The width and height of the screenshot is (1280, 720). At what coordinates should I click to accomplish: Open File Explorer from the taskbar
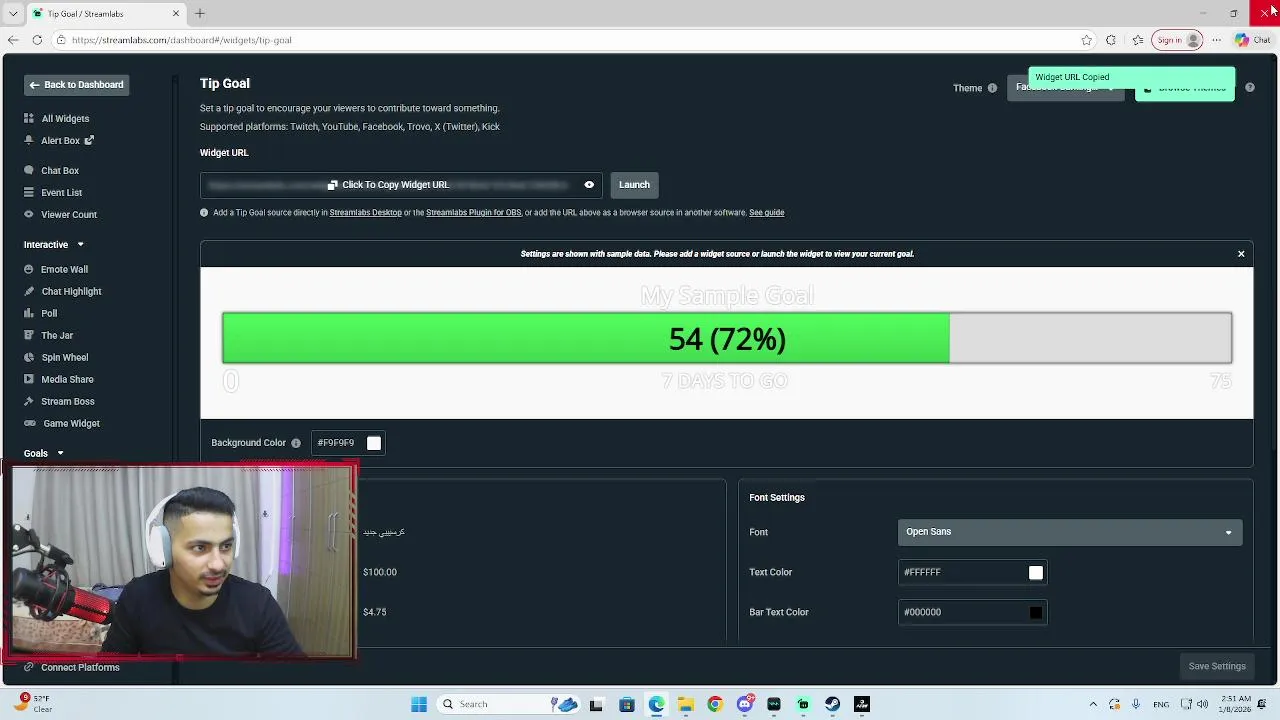(685, 704)
